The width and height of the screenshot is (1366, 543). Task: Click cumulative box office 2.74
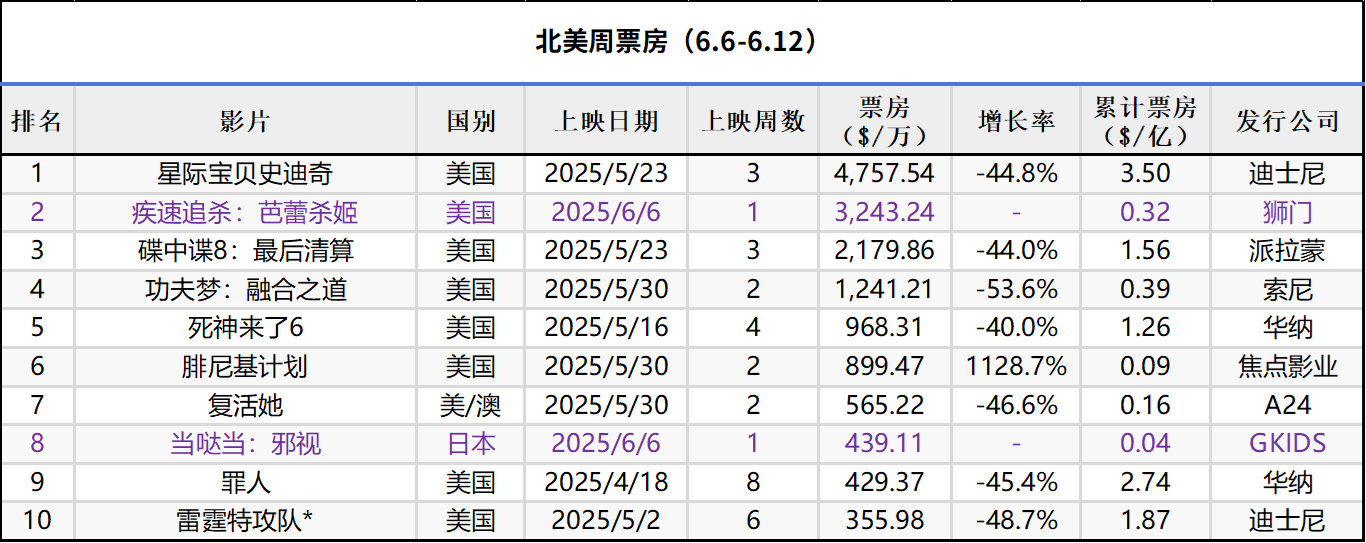click(x=1145, y=483)
